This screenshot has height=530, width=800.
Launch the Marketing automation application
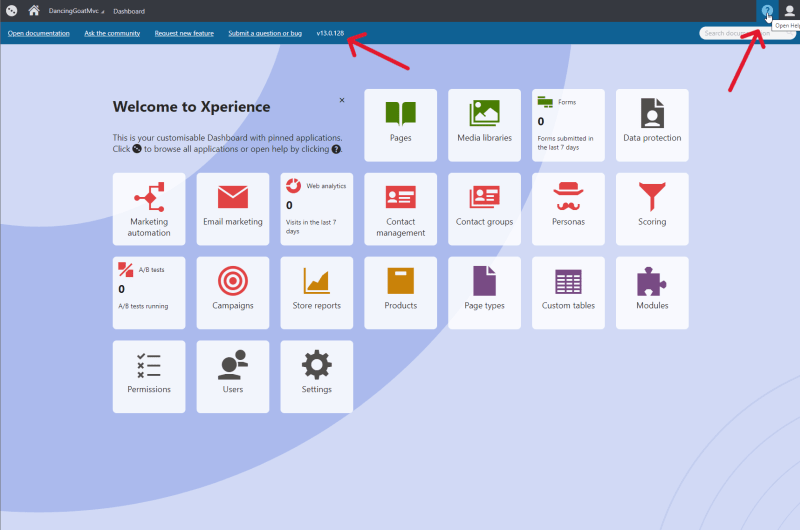tap(149, 209)
